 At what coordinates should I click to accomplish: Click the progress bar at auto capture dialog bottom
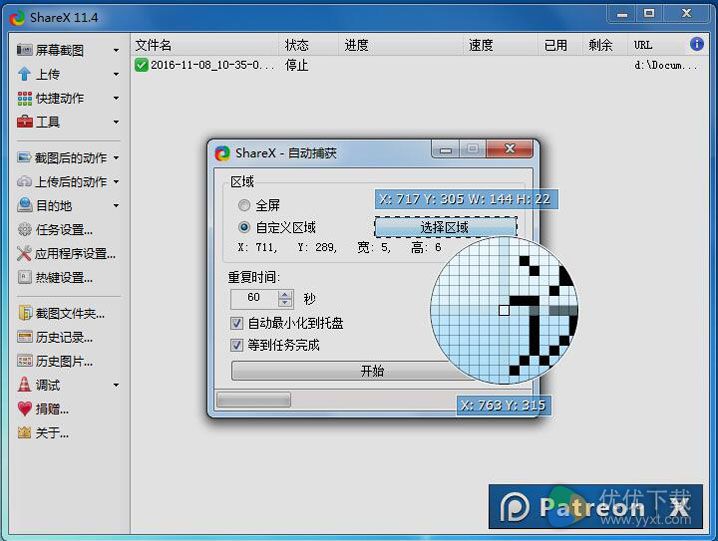point(253,400)
